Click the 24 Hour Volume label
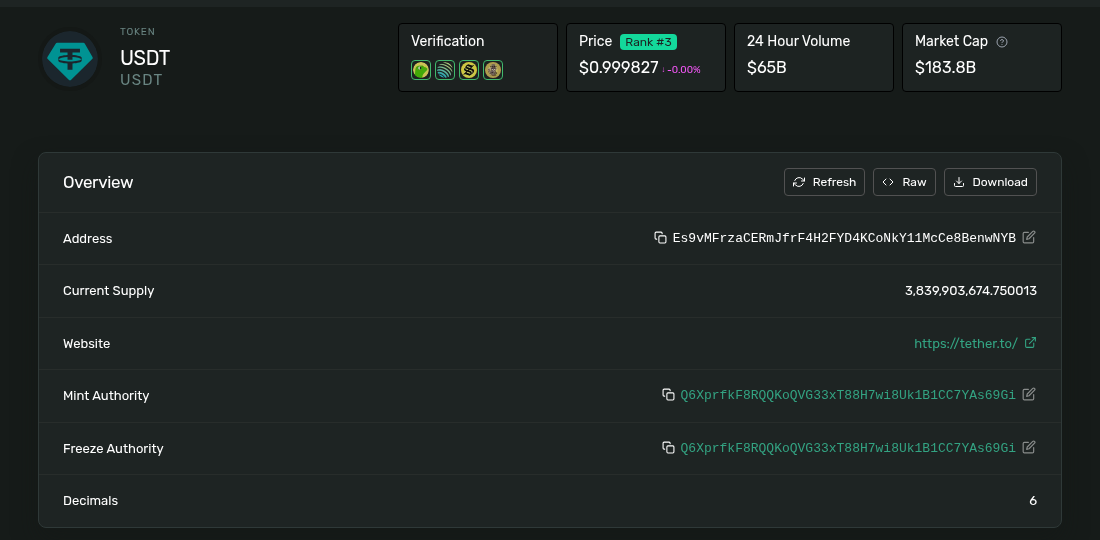1100x540 pixels. coord(798,41)
